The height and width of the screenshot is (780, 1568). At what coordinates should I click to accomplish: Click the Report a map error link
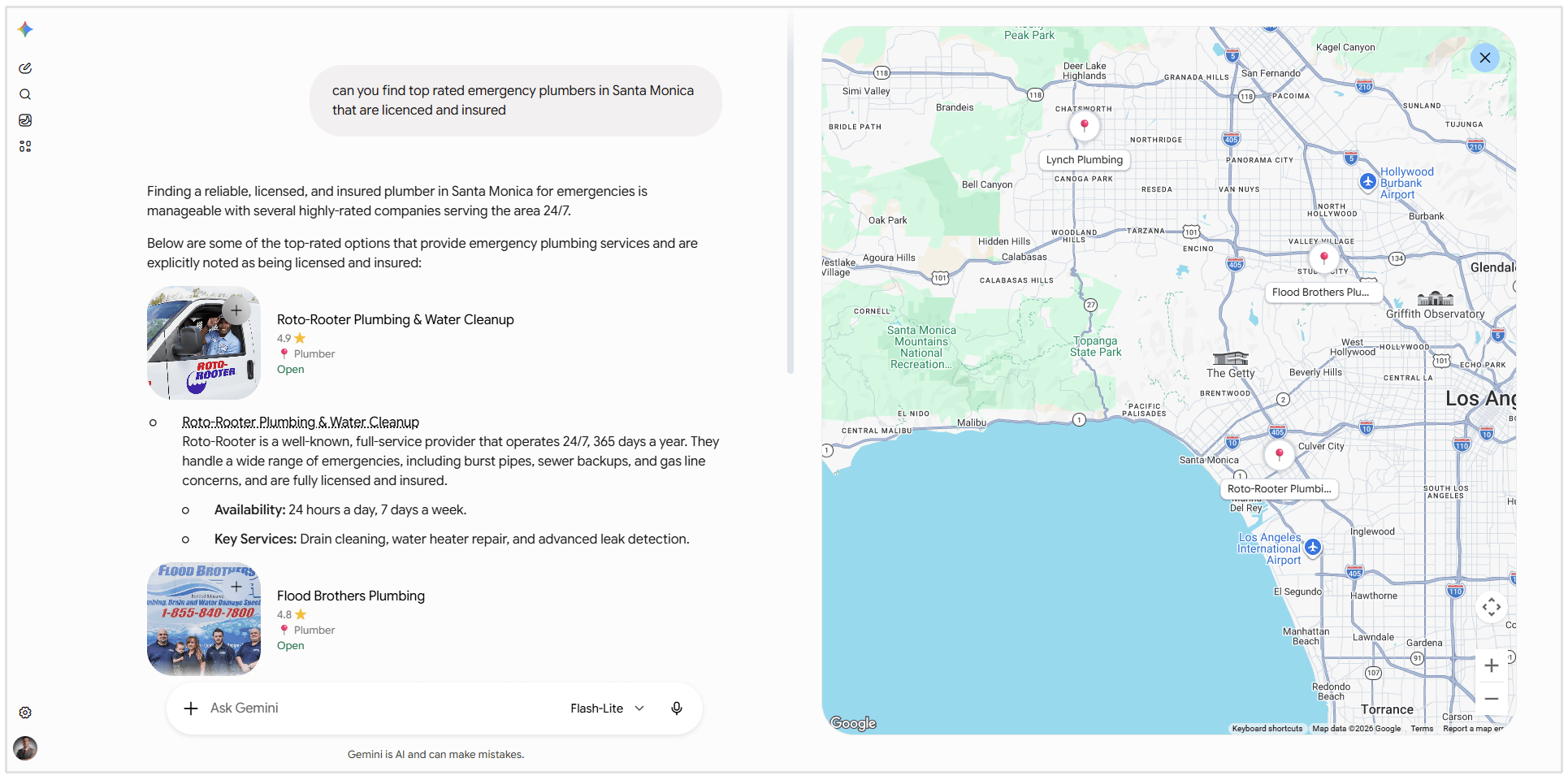pos(1473,729)
